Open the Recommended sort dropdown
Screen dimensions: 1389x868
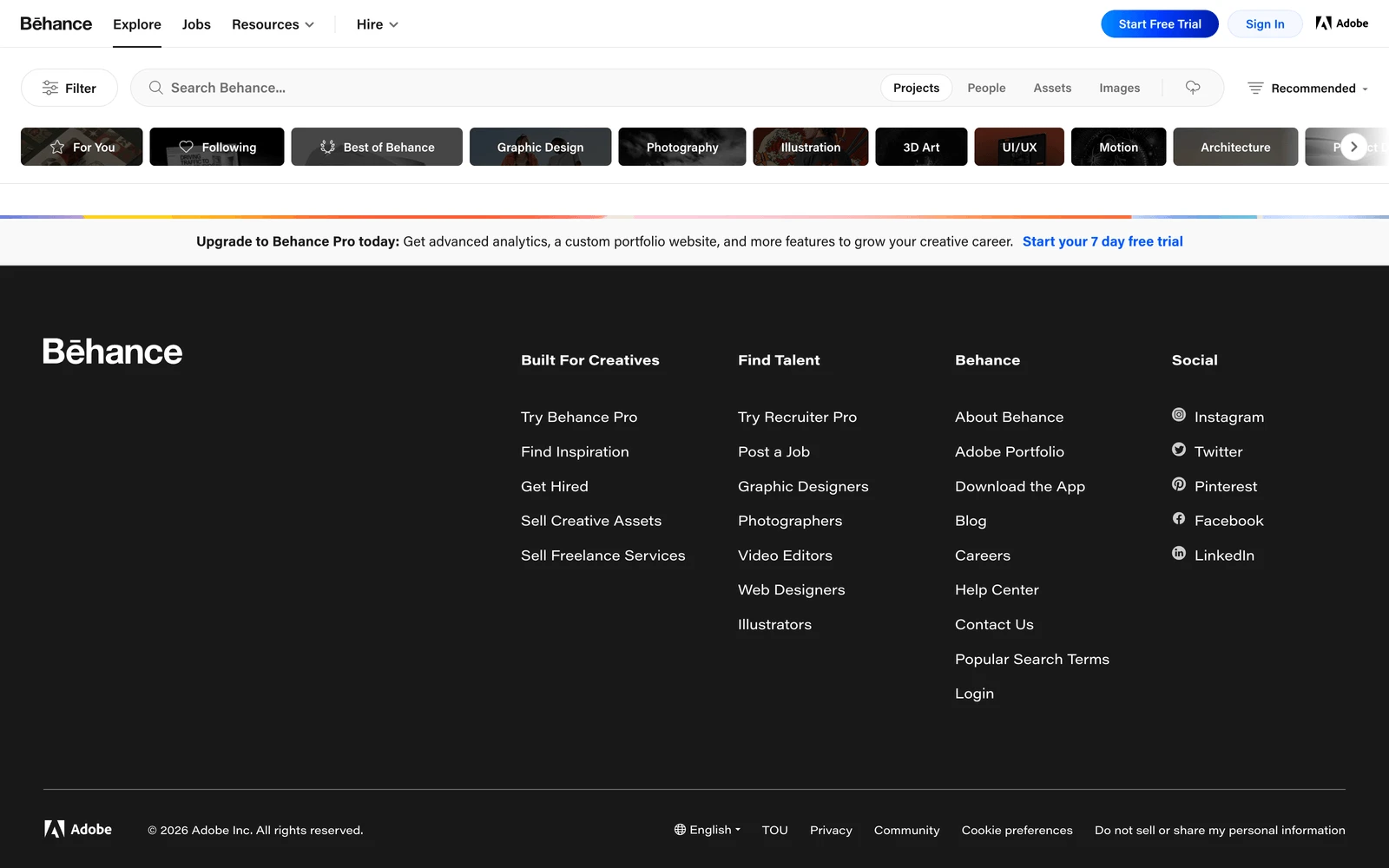point(1308,88)
